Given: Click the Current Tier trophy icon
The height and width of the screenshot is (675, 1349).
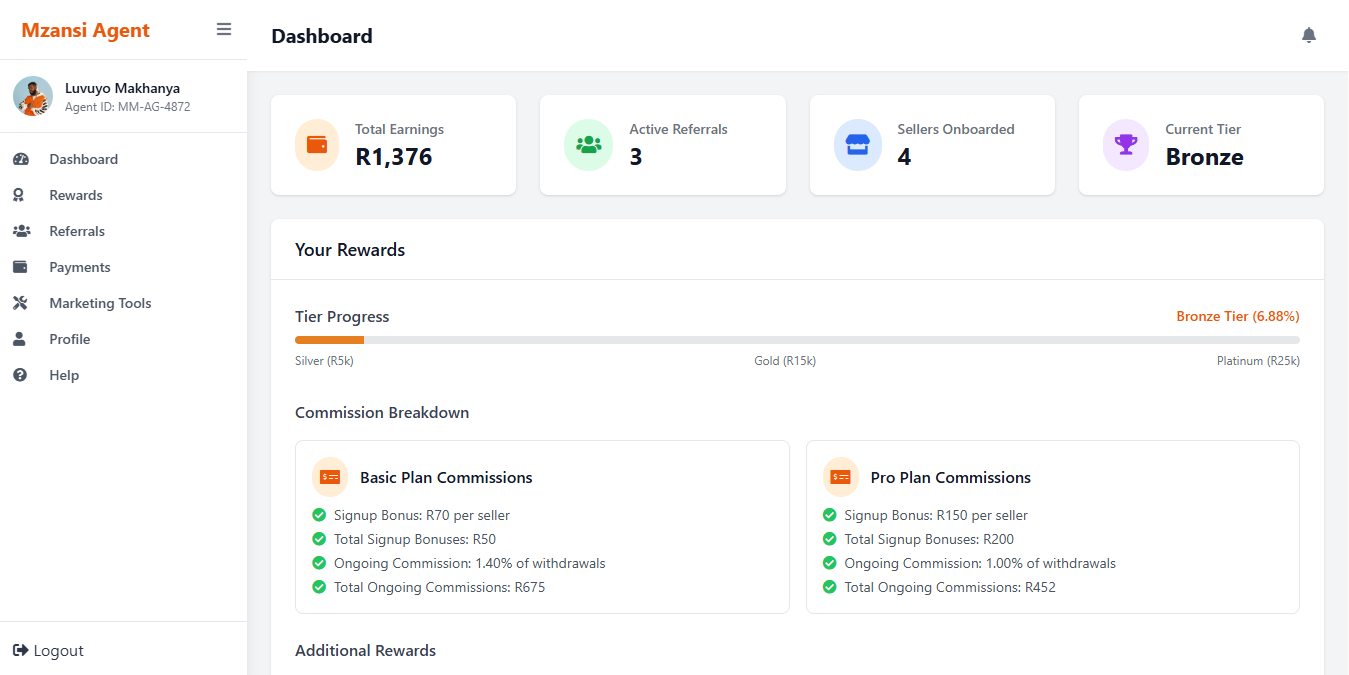Looking at the screenshot, I should click(1126, 145).
